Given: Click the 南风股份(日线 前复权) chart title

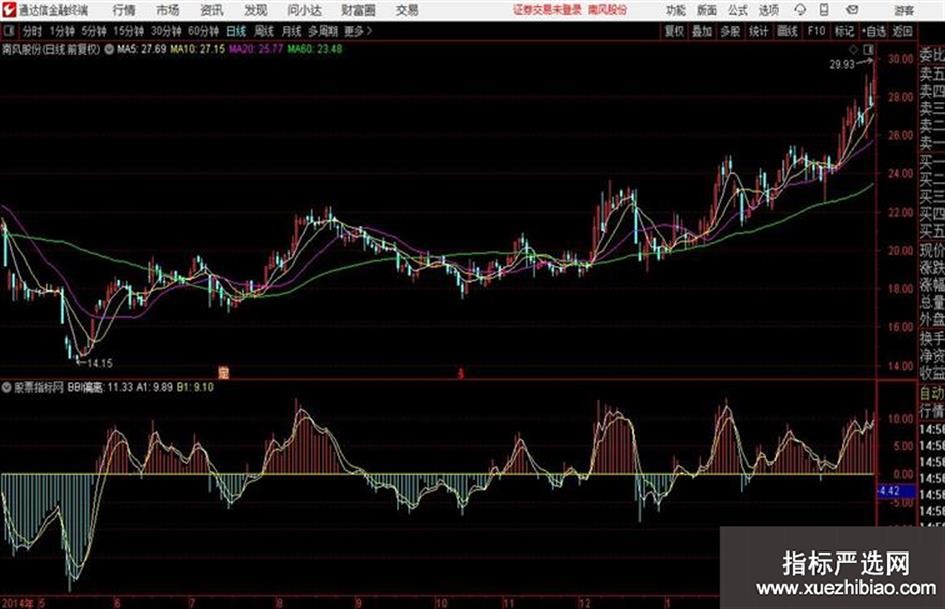Looking at the screenshot, I should coord(51,49).
